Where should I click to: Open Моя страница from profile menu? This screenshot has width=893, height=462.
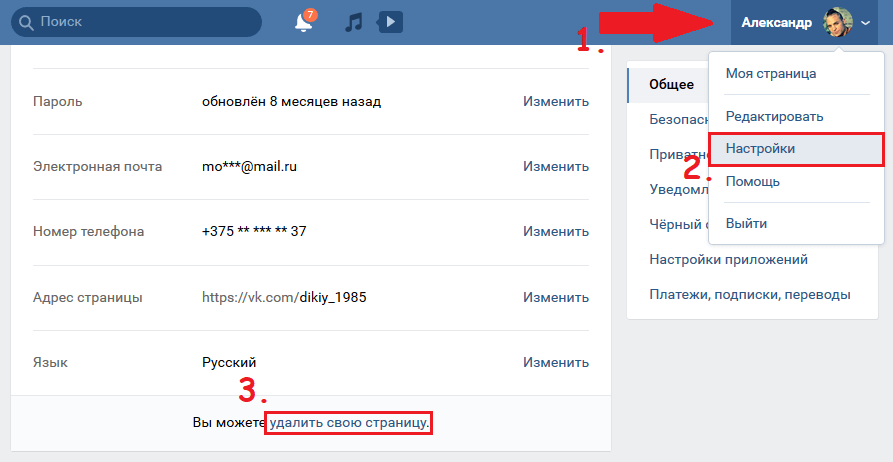[x=771, y=73]
